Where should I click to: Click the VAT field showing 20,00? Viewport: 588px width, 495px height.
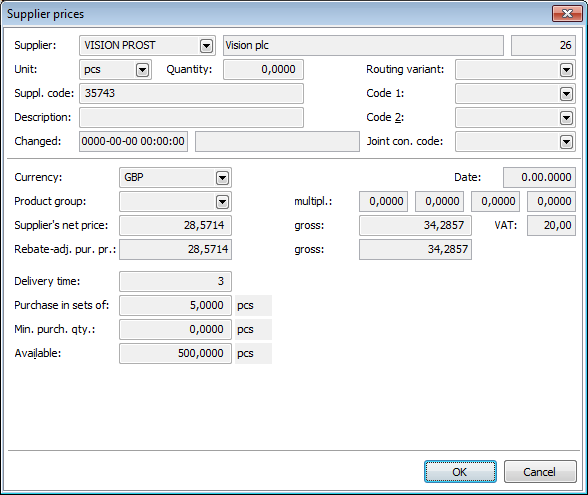click(551, 225)
